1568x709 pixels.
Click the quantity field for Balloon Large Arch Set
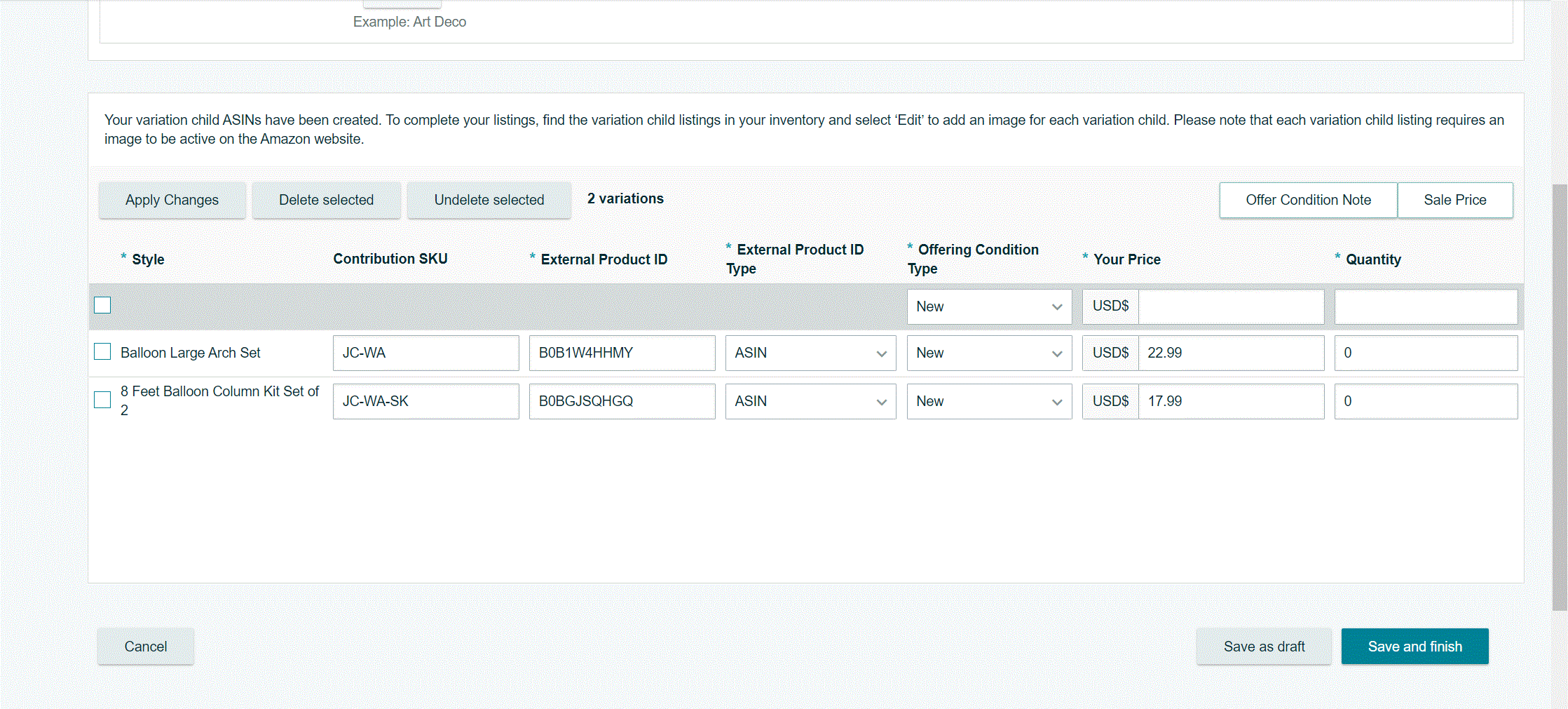[x=1425, y=353]
